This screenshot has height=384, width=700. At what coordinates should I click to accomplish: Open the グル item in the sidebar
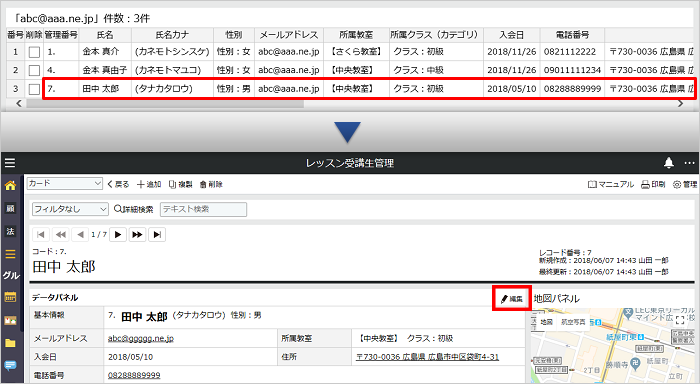pyautogui.click(x=11, y=275)
